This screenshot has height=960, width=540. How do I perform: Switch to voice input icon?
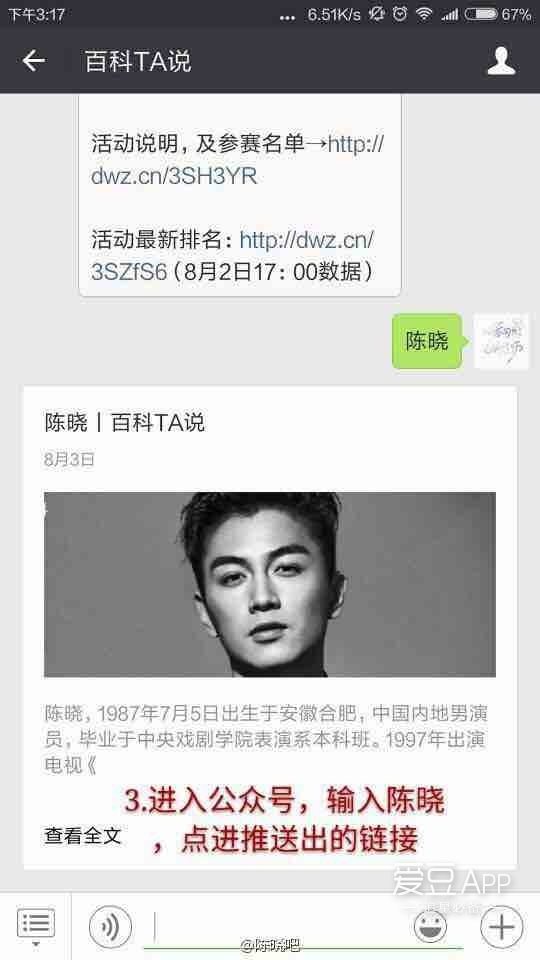click(x=110, y=928)
